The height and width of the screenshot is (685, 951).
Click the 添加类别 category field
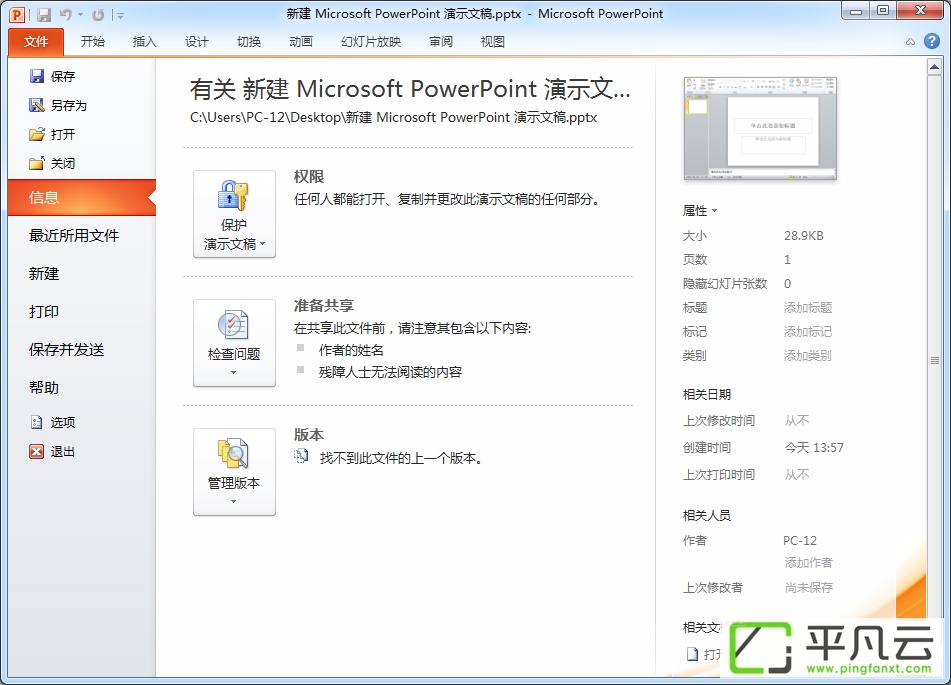808,356
